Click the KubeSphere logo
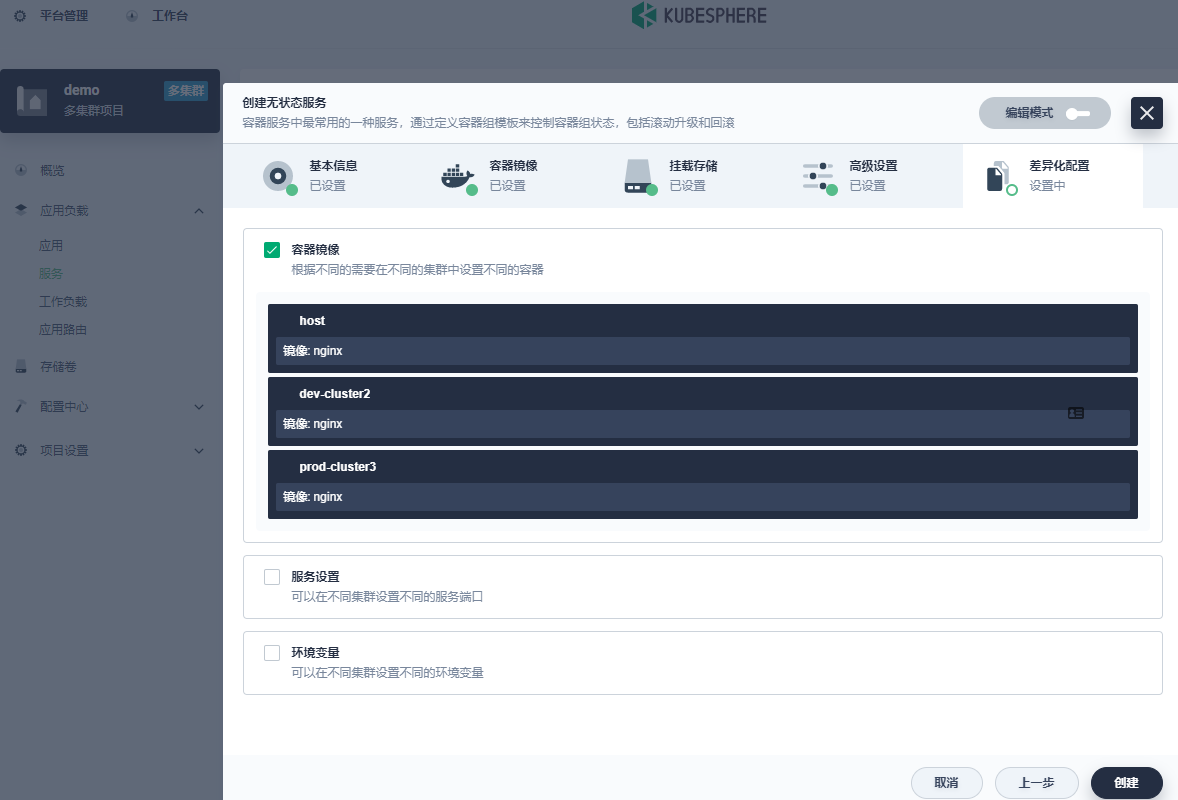The height and width of the screenshot is (800, 1178). tap(699, 15)
